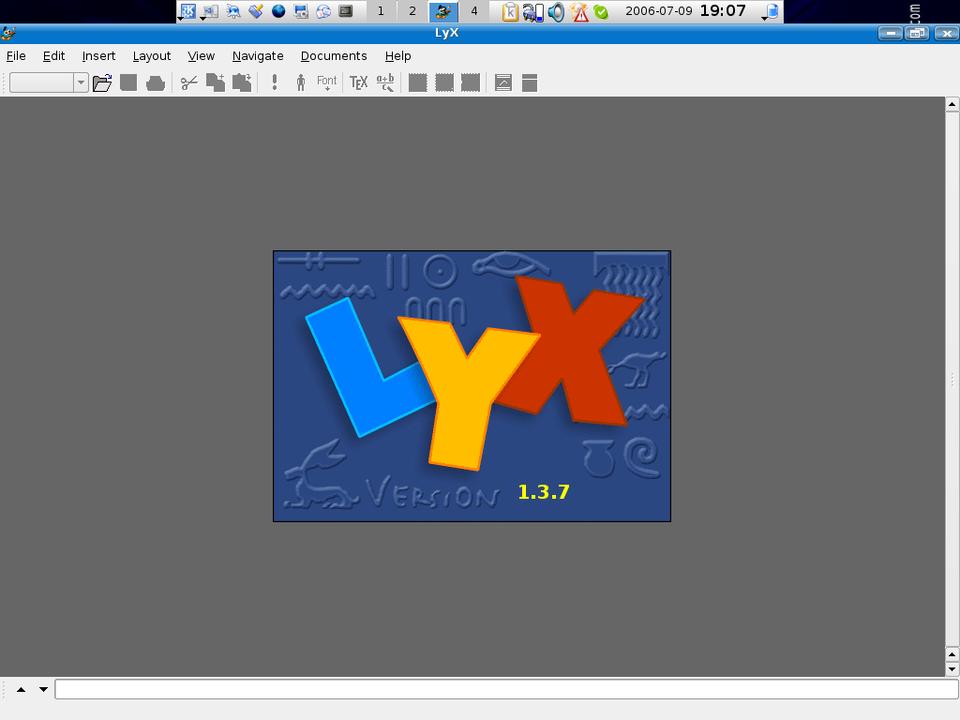This screenshot has height=720, width=960.
Task: Open the KDE K menu launcher
Action: click(x=188, y=12)
